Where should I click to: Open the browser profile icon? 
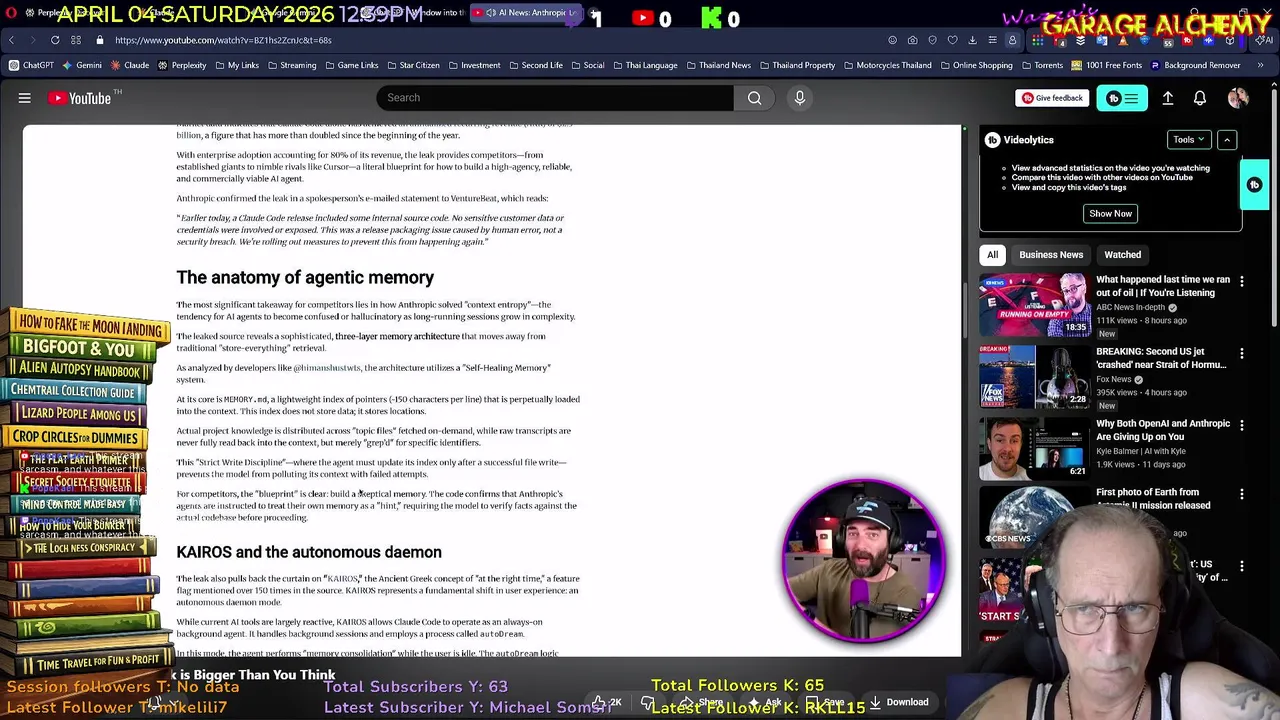tap(1012, 40)
